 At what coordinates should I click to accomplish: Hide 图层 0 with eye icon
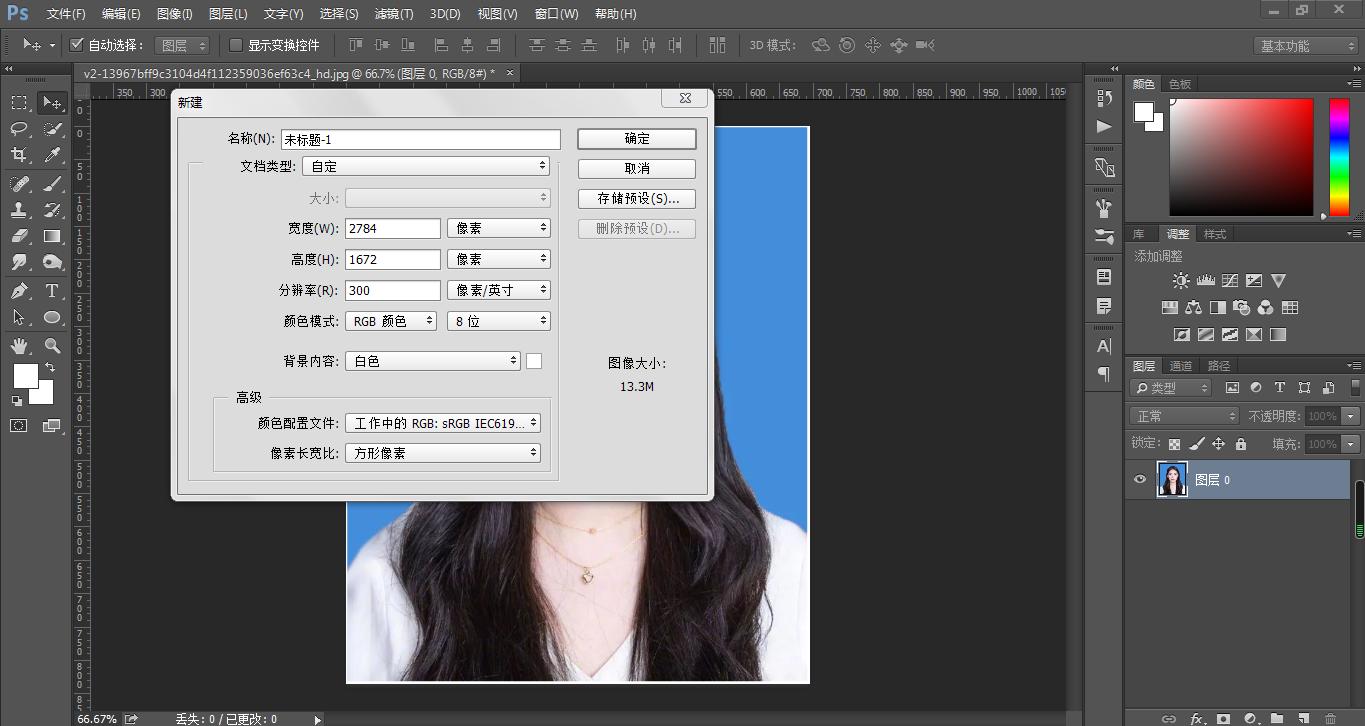1140,480
